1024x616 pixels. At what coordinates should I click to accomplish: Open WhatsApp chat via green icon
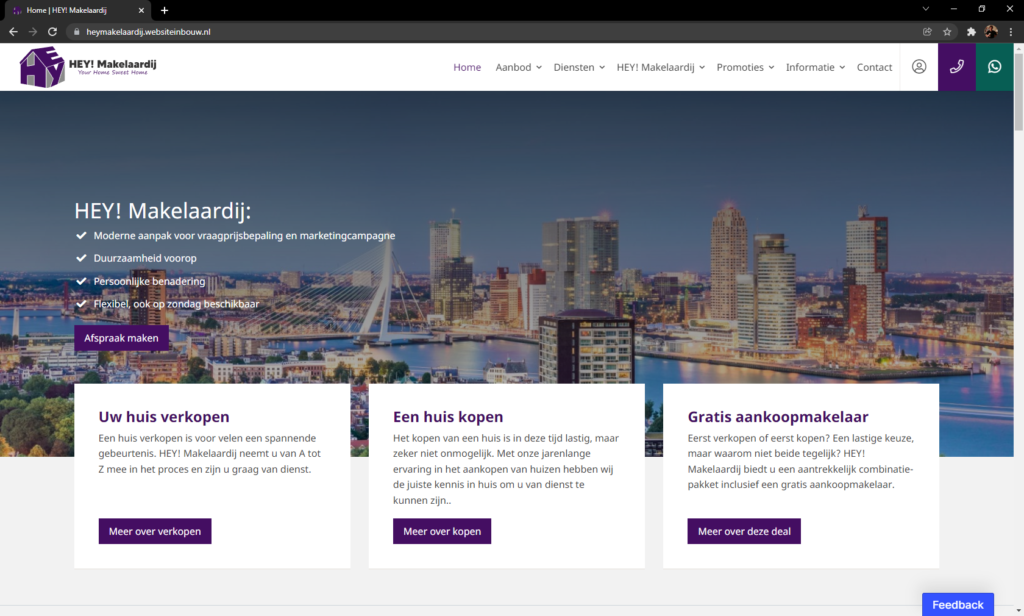pyautogui.click(x=994, y=67)
